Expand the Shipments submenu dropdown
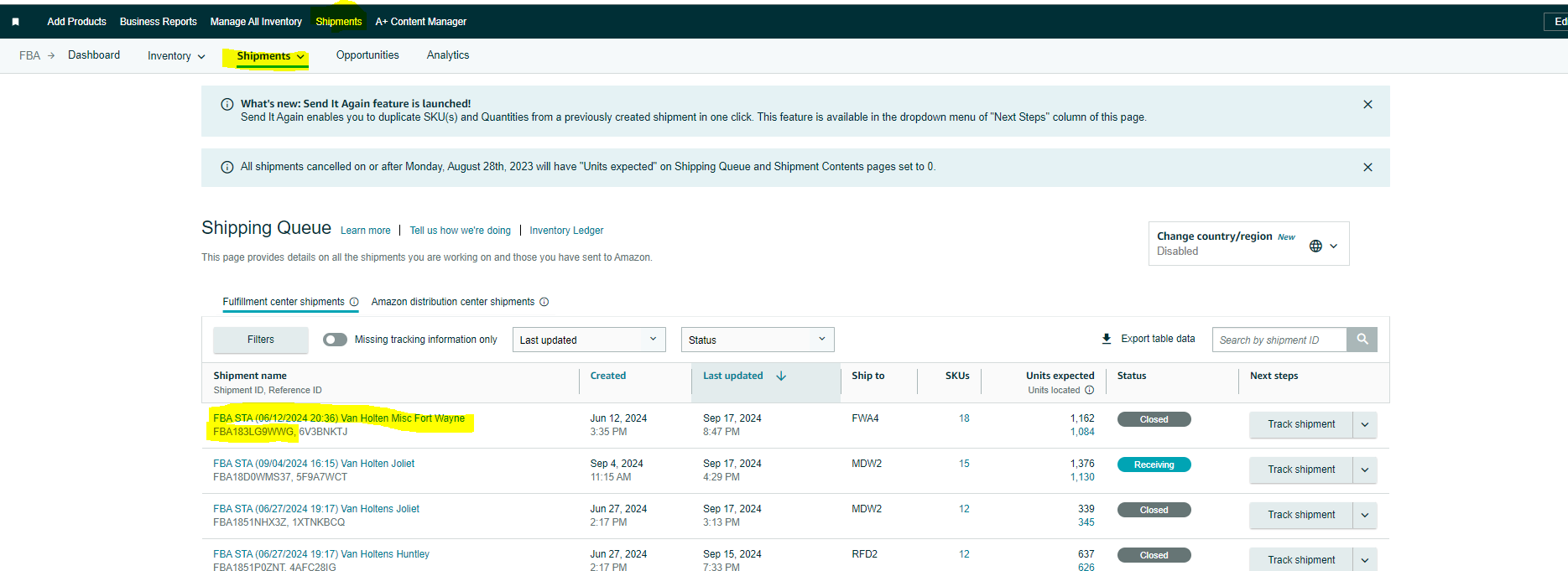The image size is (1568, 571). [300, 57]
